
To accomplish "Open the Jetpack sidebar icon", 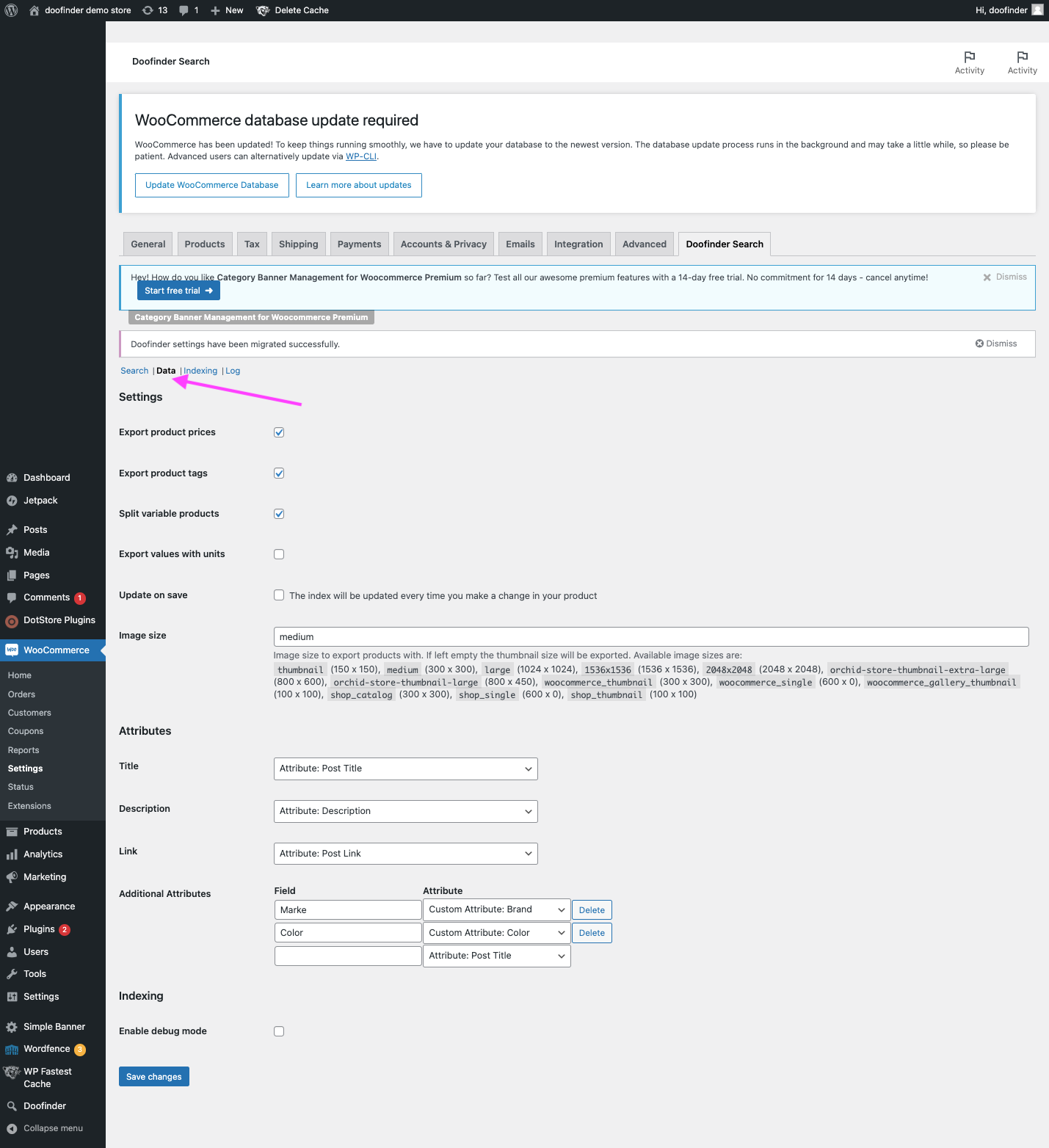I will point(12,501).
